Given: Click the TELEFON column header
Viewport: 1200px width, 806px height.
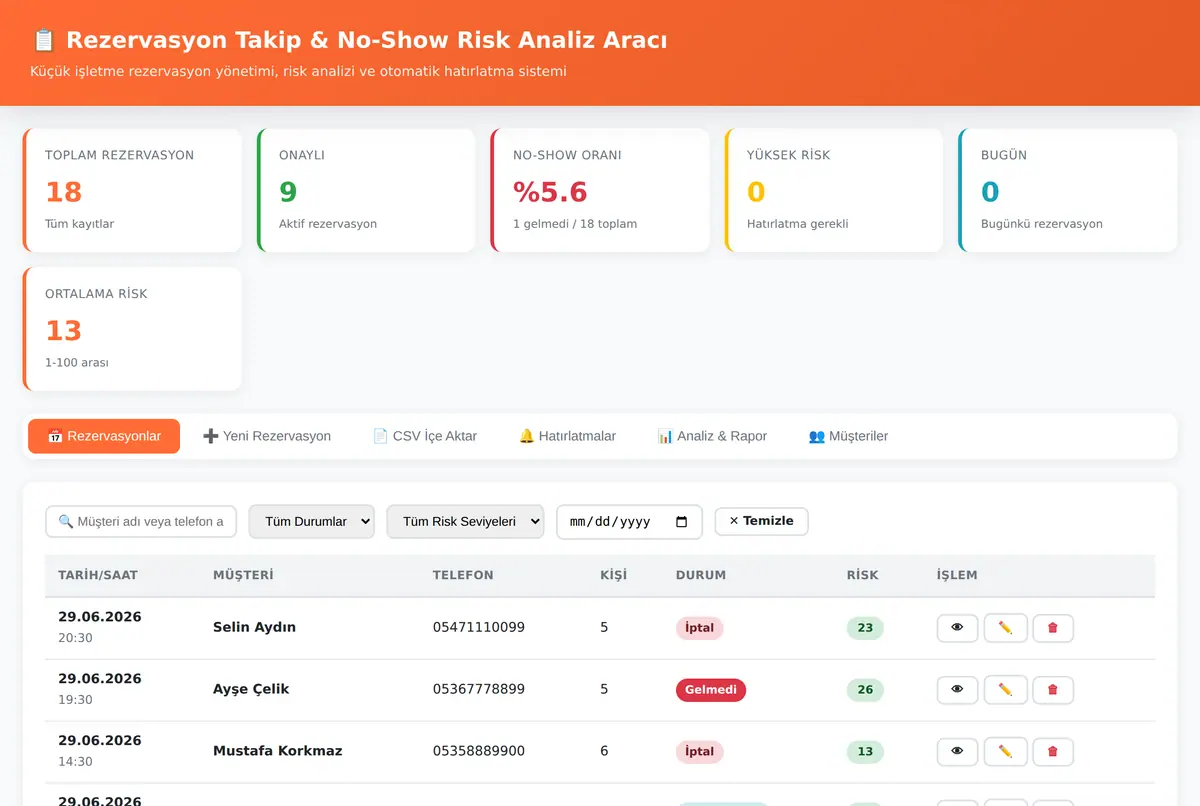Looking at the screenshot, I should click(463, 575).
